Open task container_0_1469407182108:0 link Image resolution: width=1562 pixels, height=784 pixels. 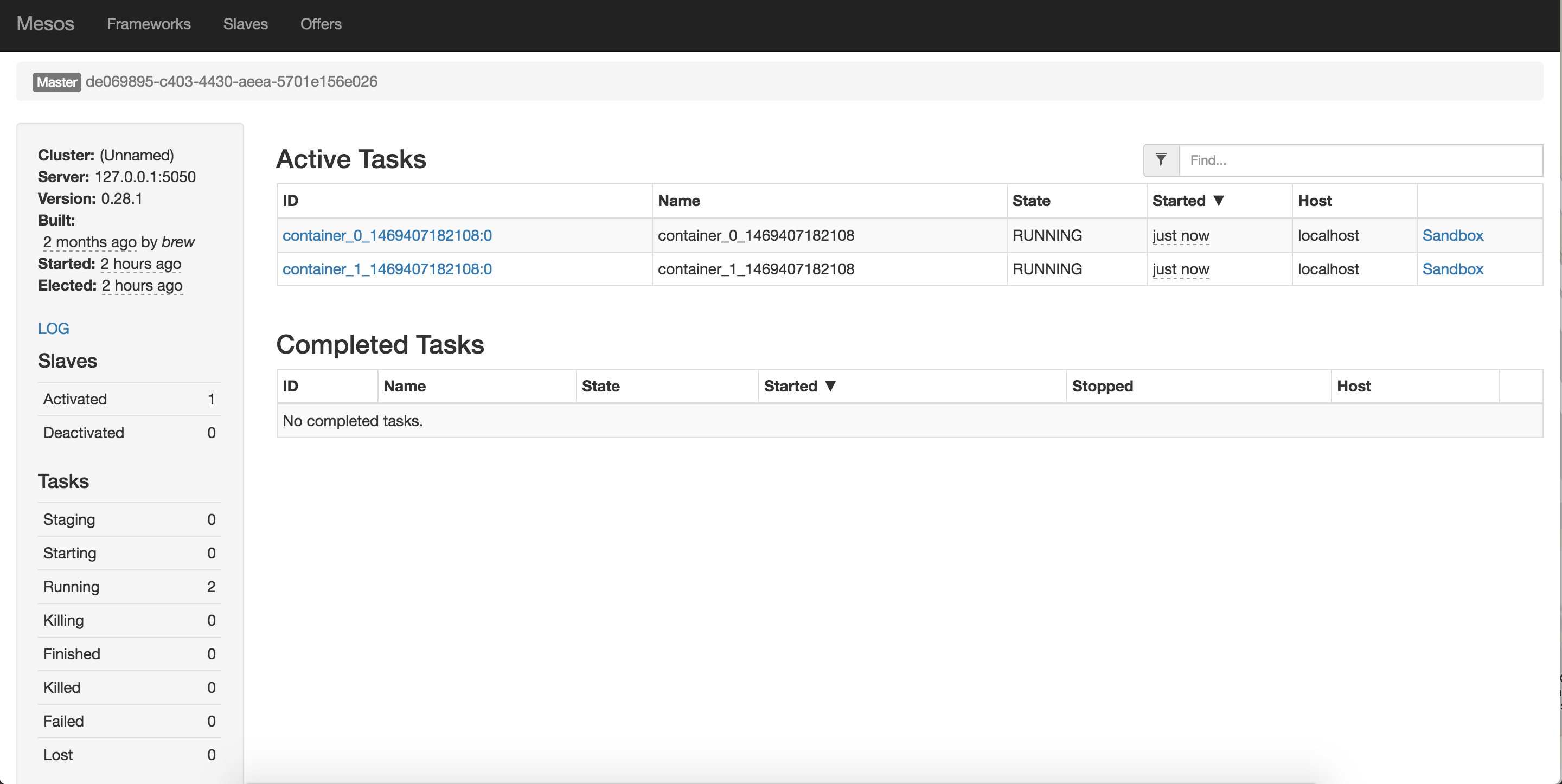[x=387, y=235]
